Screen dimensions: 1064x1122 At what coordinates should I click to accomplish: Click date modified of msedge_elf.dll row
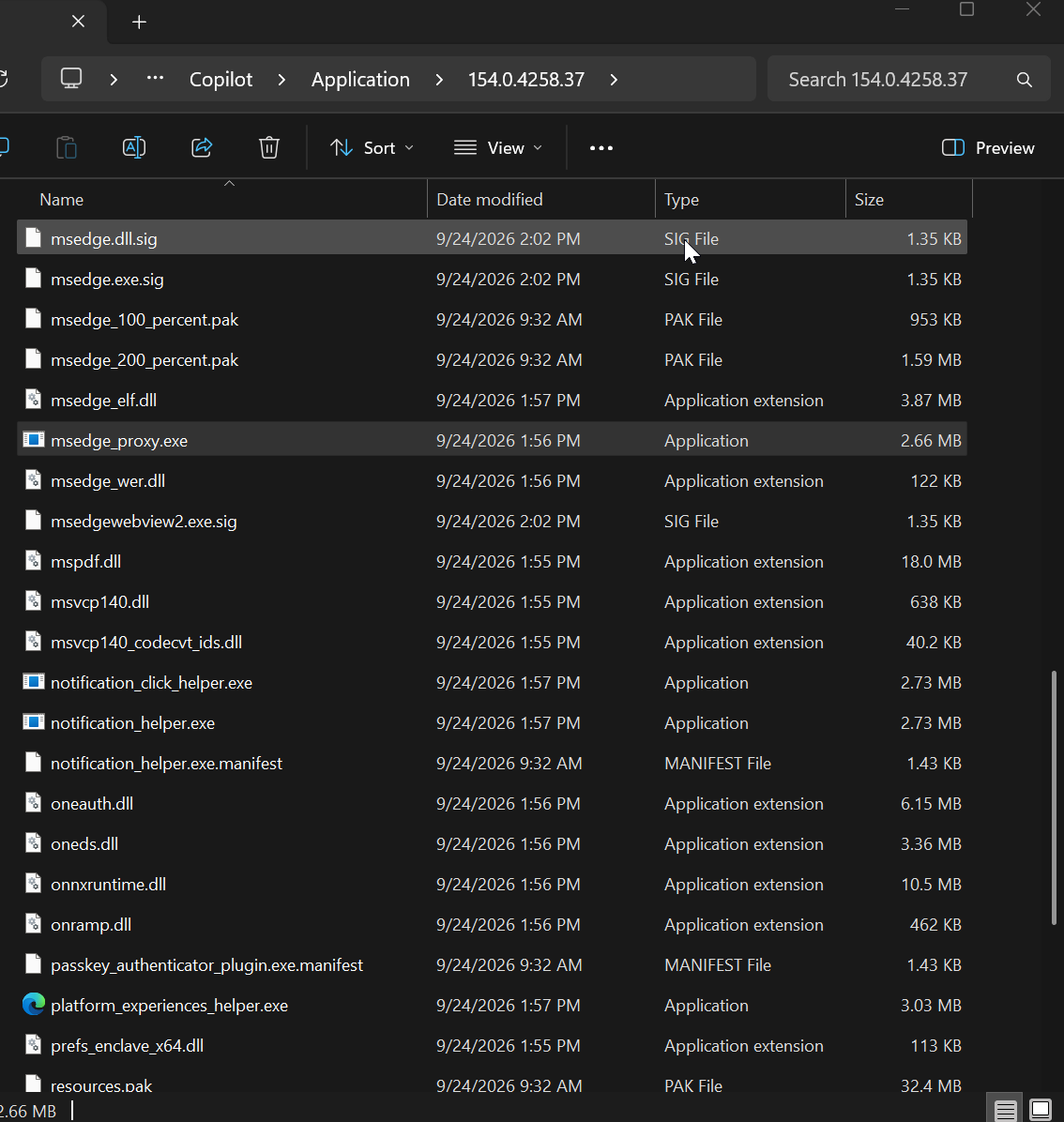(508, 400)
